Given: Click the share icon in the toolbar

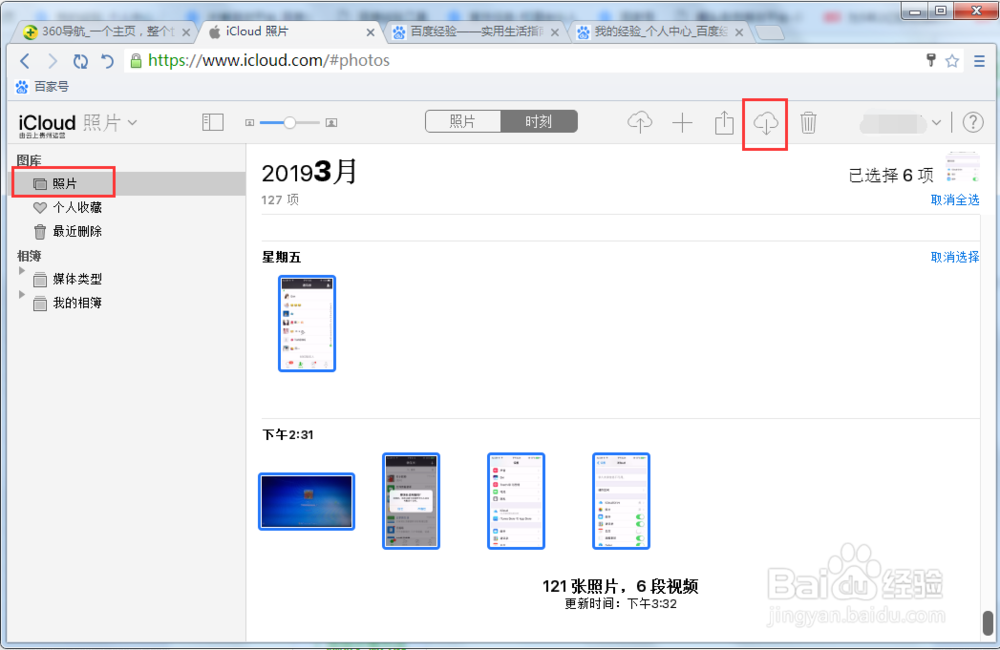Looking at the screenshot, I should point(724,122).
